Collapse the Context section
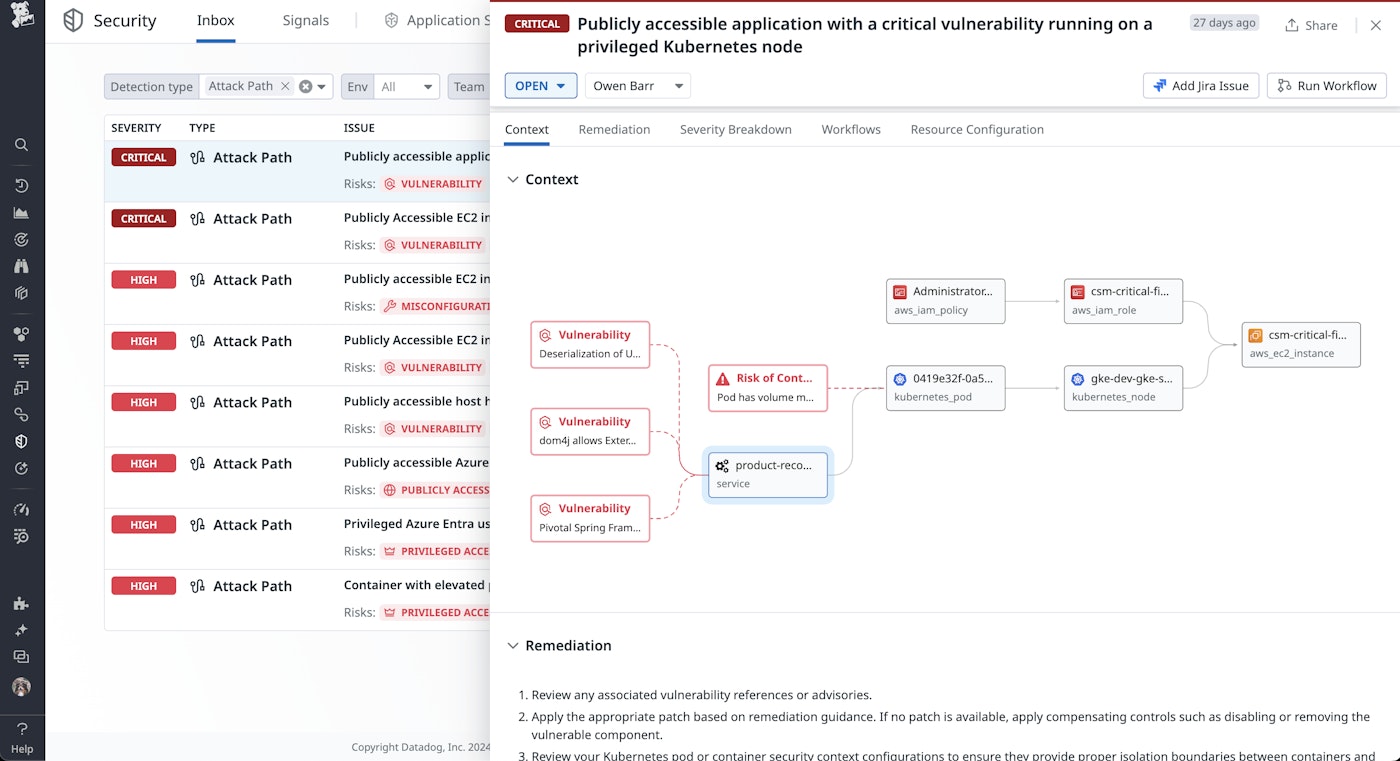The height and width of the screenshot is (761, 1400). (x=513, y=180)
